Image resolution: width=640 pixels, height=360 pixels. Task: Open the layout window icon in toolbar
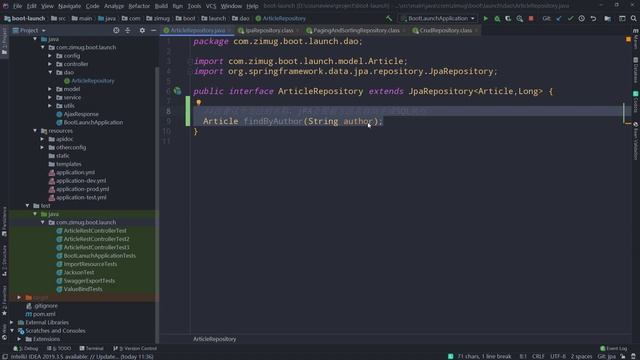pos(622,18)
